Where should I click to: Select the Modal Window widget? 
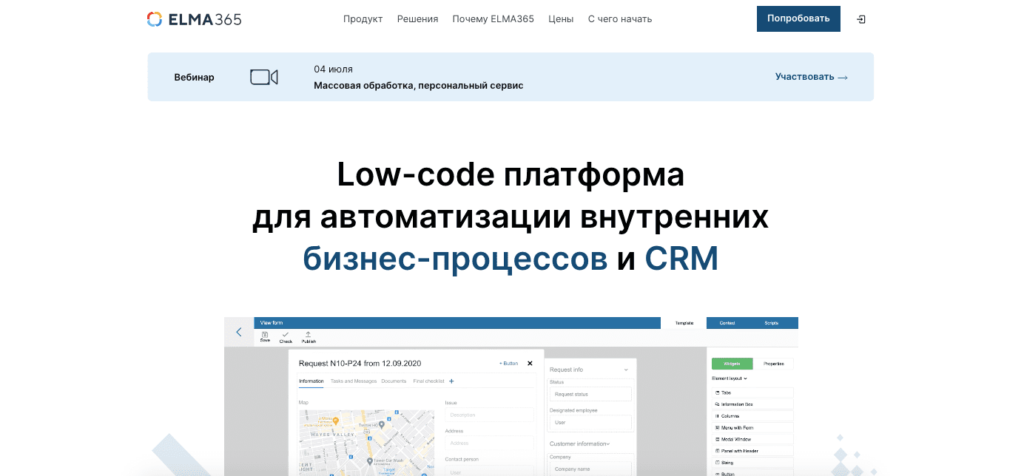point(752,439)
